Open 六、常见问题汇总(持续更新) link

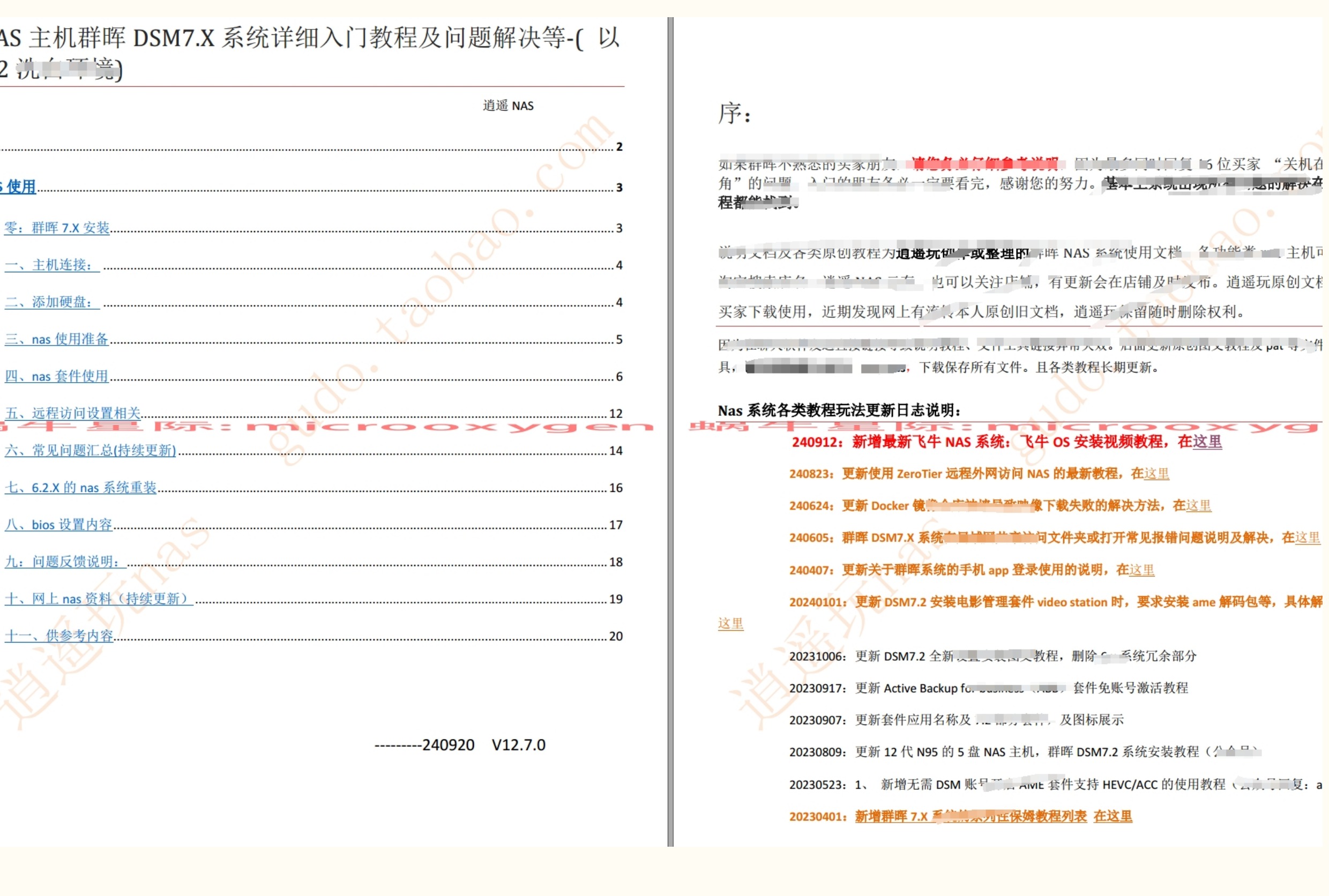pyautogui.click(x=90, y=451)
